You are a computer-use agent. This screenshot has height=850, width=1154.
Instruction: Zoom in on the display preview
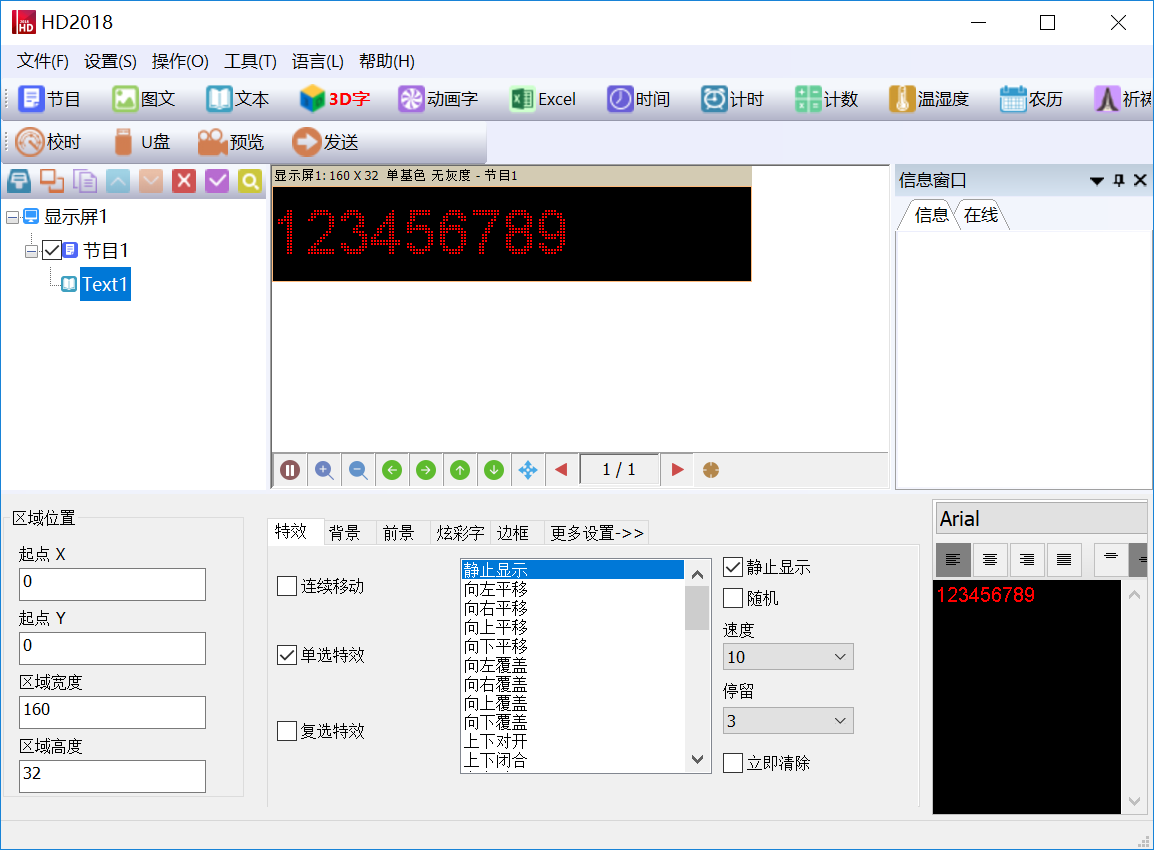324,470
